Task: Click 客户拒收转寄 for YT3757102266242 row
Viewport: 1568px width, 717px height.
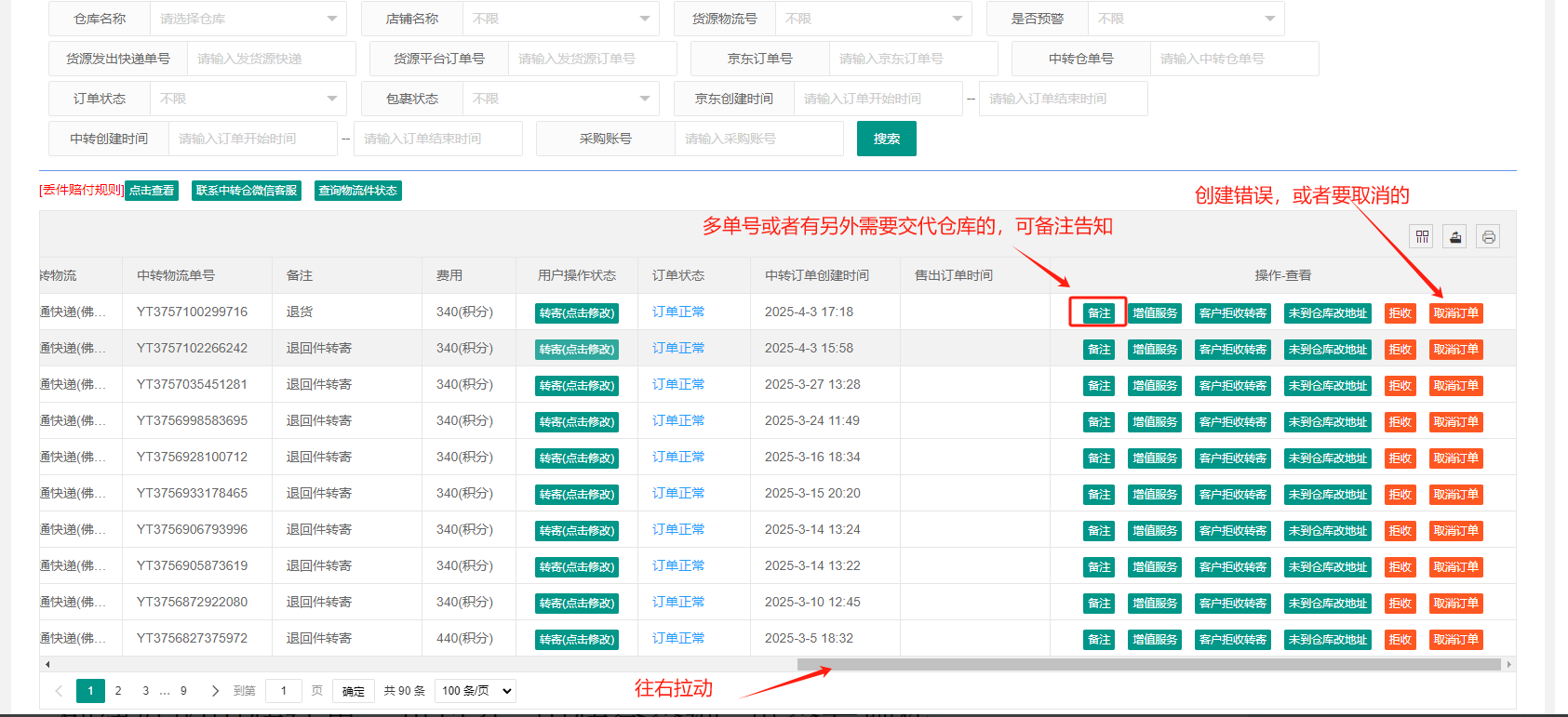Action: click(x=1233, y=350)
